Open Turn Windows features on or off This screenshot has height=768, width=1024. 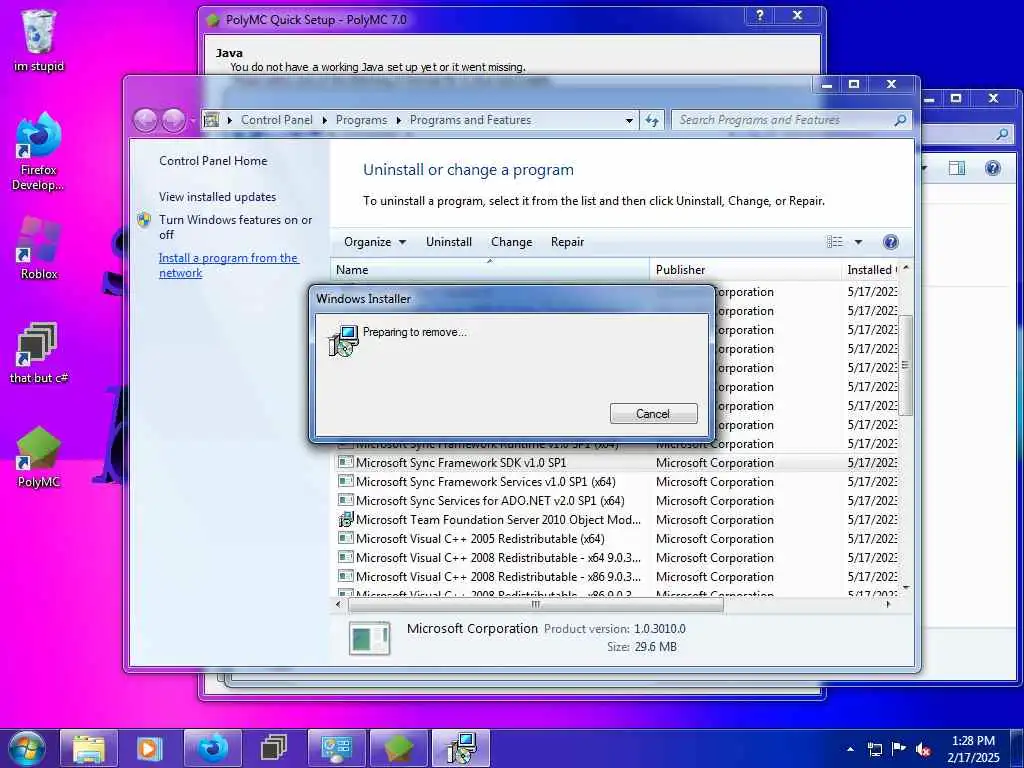click(x=235, y=227)
